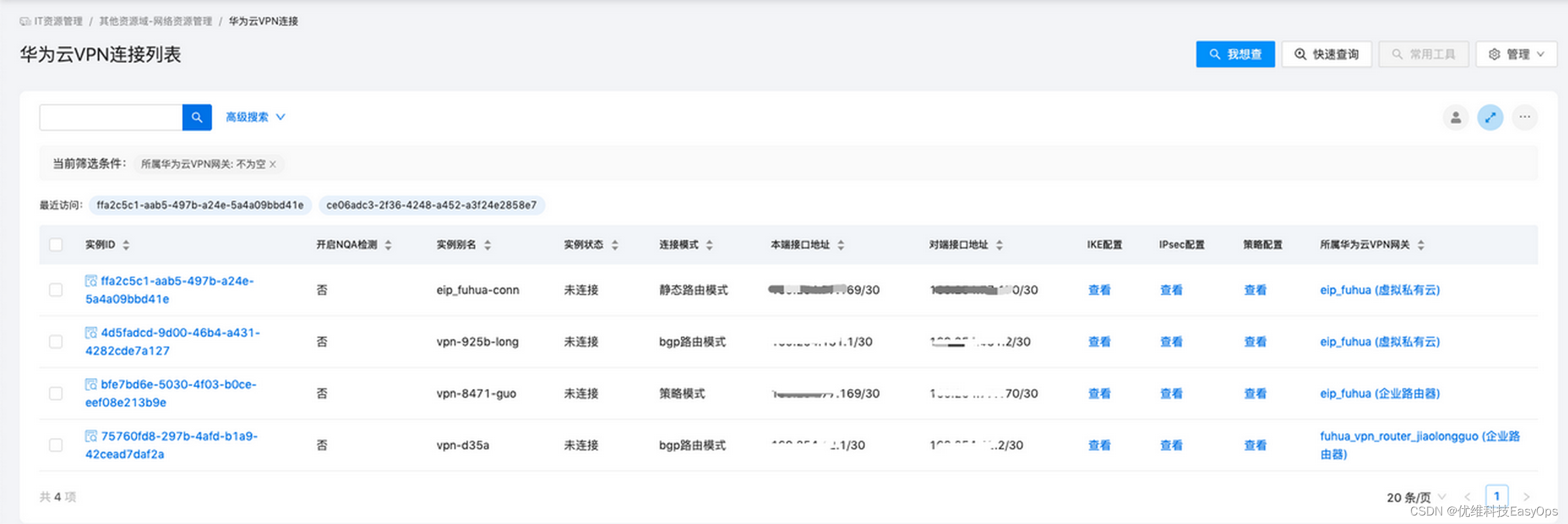
Task: Click the 我想查 button
Action: (x=1235, y=54)
